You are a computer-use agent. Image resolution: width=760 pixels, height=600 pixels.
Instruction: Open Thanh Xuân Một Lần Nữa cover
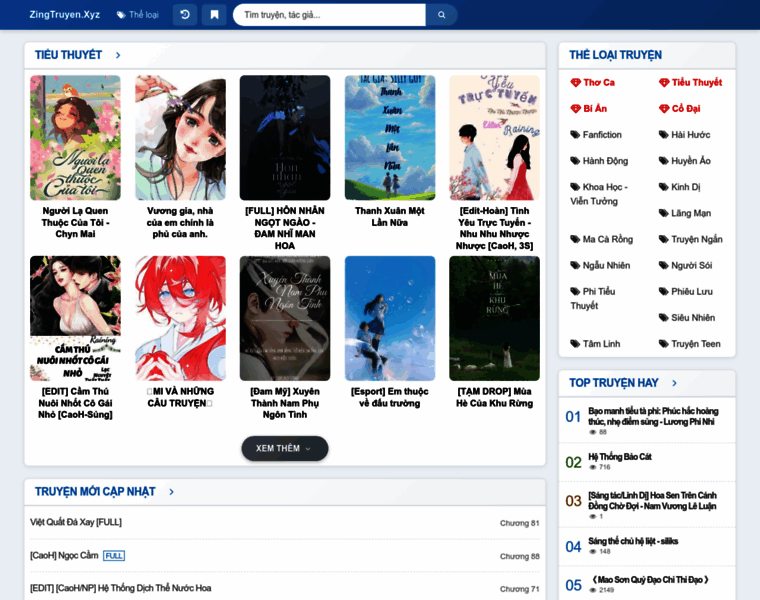[390, 138]
